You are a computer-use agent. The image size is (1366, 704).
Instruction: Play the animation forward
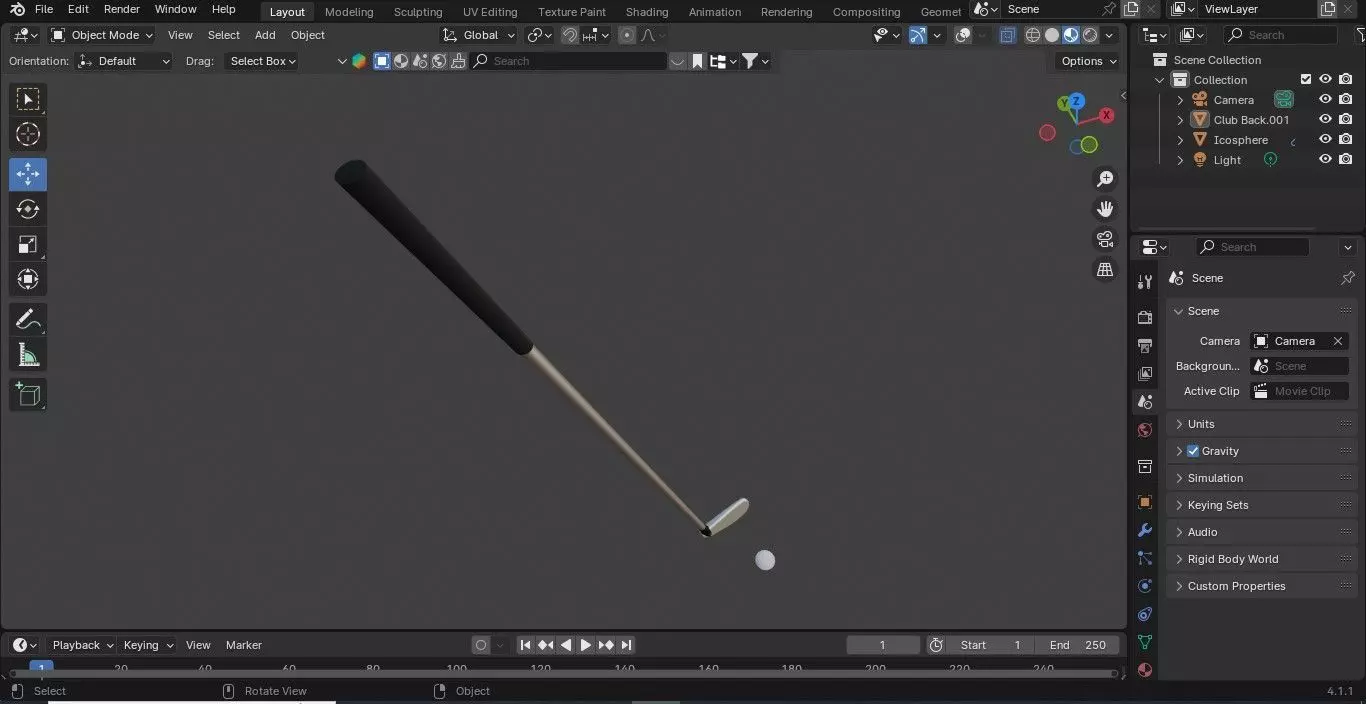coord(586,645)
